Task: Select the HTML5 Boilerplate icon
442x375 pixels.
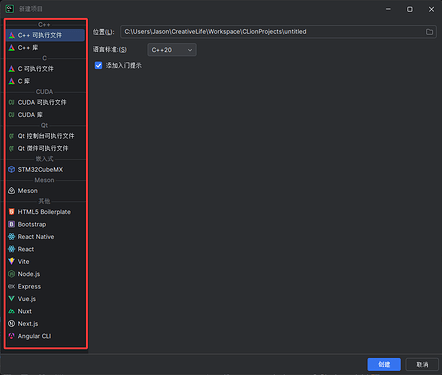Action: click(x=12, y=212)
